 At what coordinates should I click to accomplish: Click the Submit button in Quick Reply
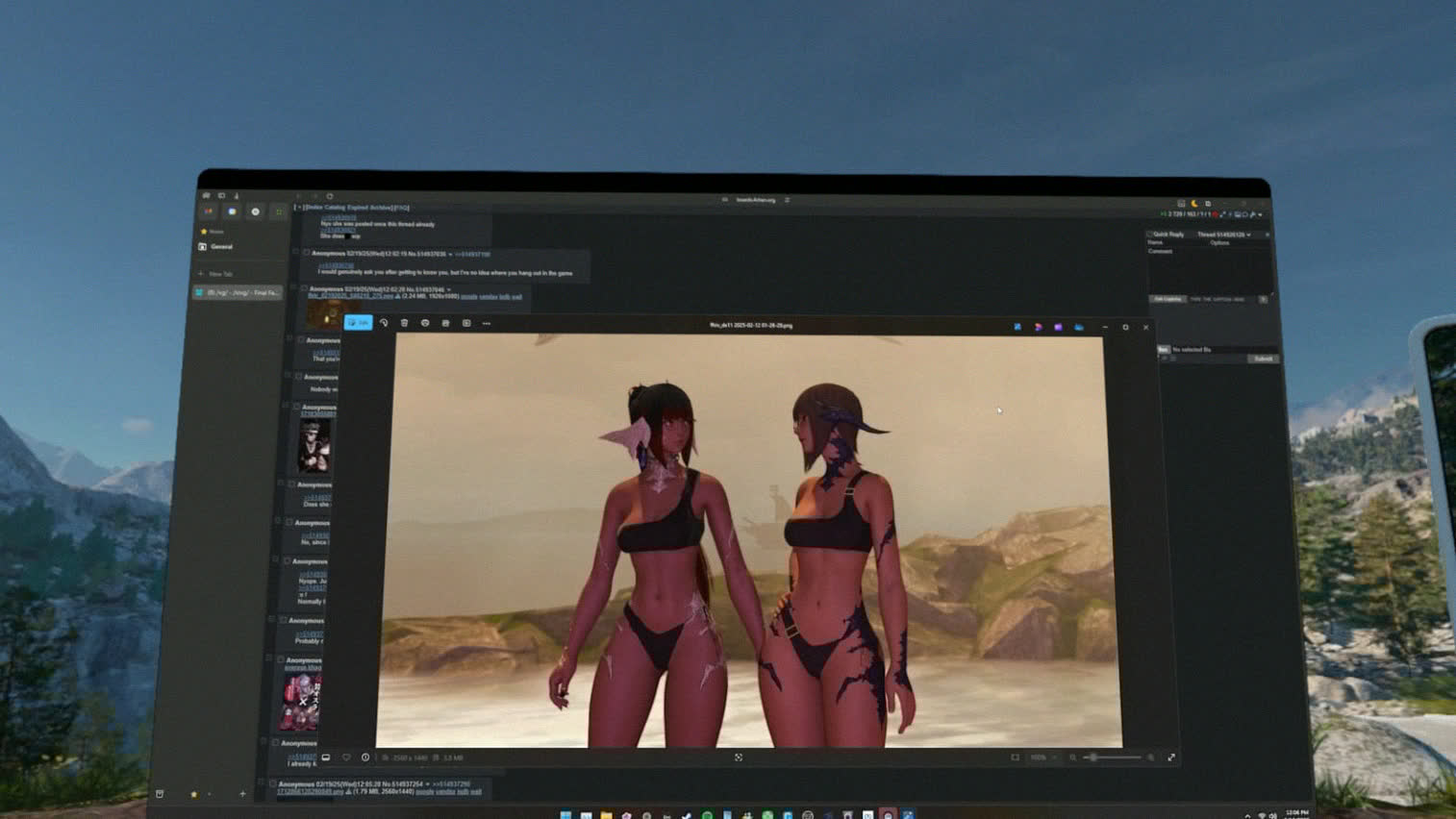(x=1264, y=359)
